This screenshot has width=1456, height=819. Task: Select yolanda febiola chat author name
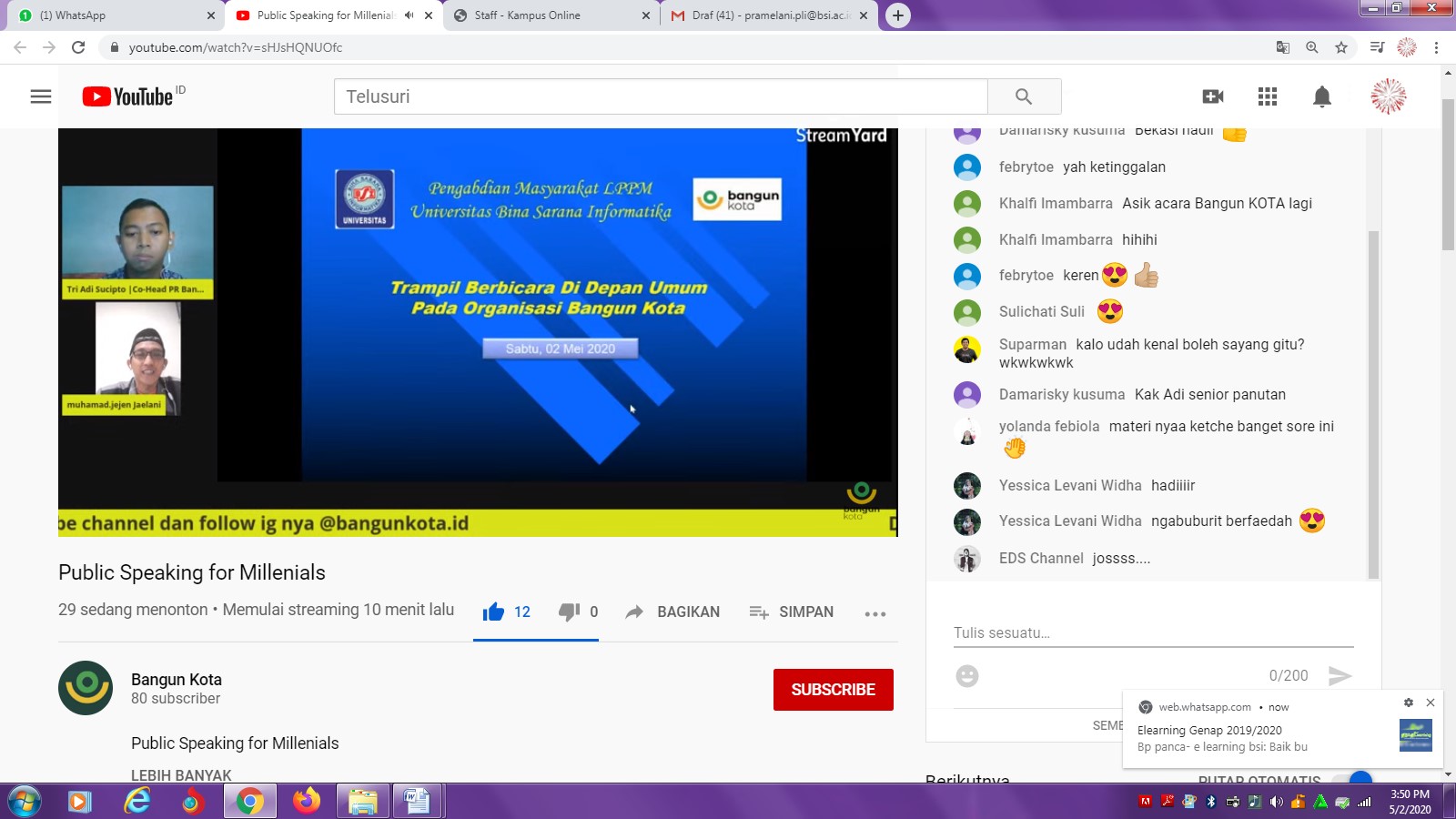click(x=1049, y=426)
